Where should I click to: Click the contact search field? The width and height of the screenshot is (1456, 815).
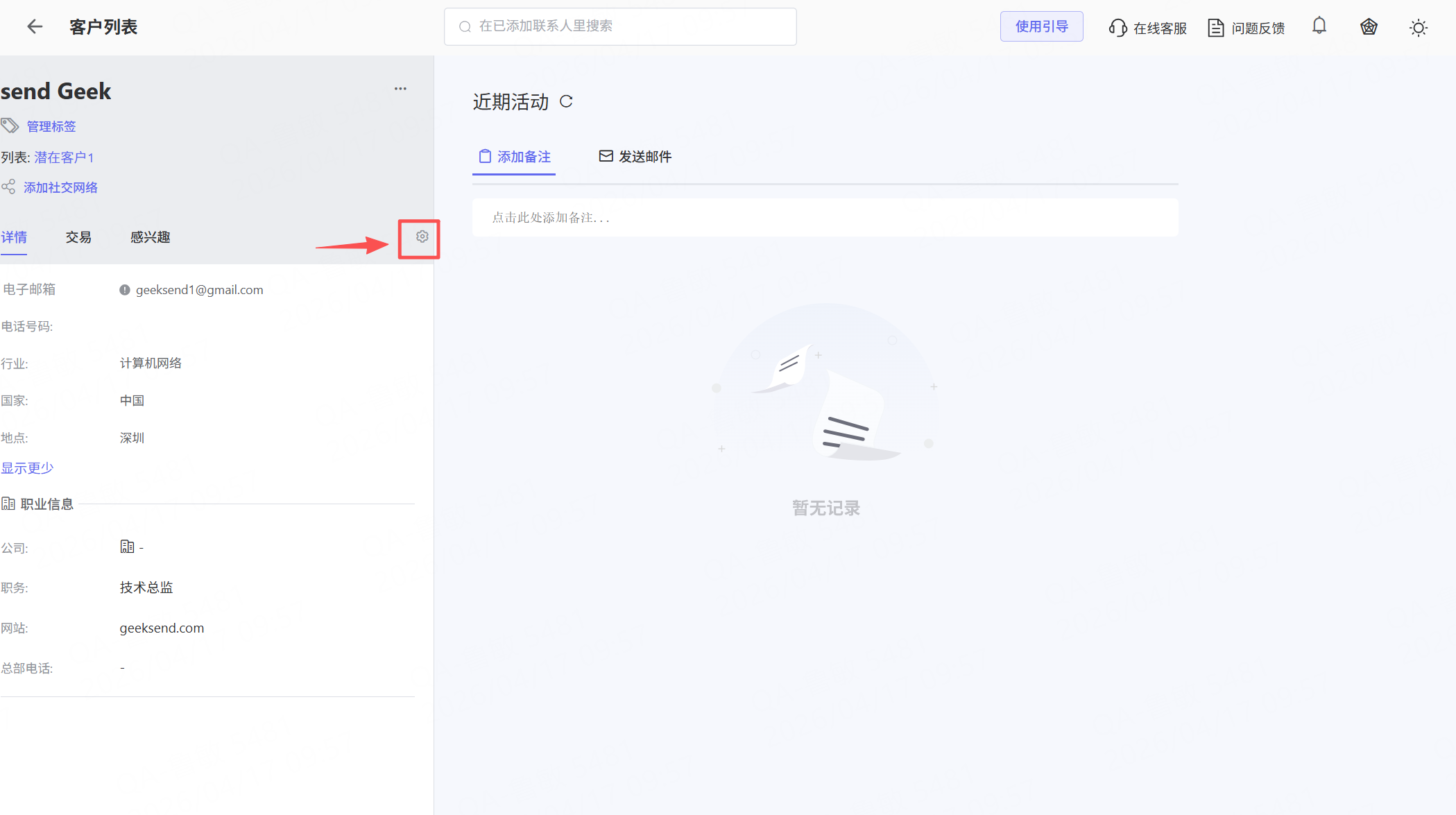pyautogui.click(x=620, y=26)
